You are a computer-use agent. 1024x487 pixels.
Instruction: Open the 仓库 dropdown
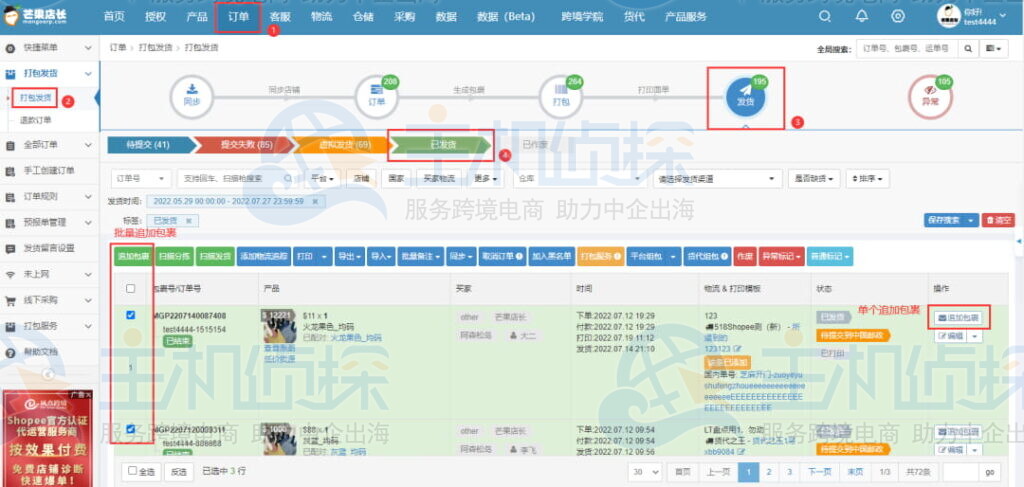click(580, 178)
